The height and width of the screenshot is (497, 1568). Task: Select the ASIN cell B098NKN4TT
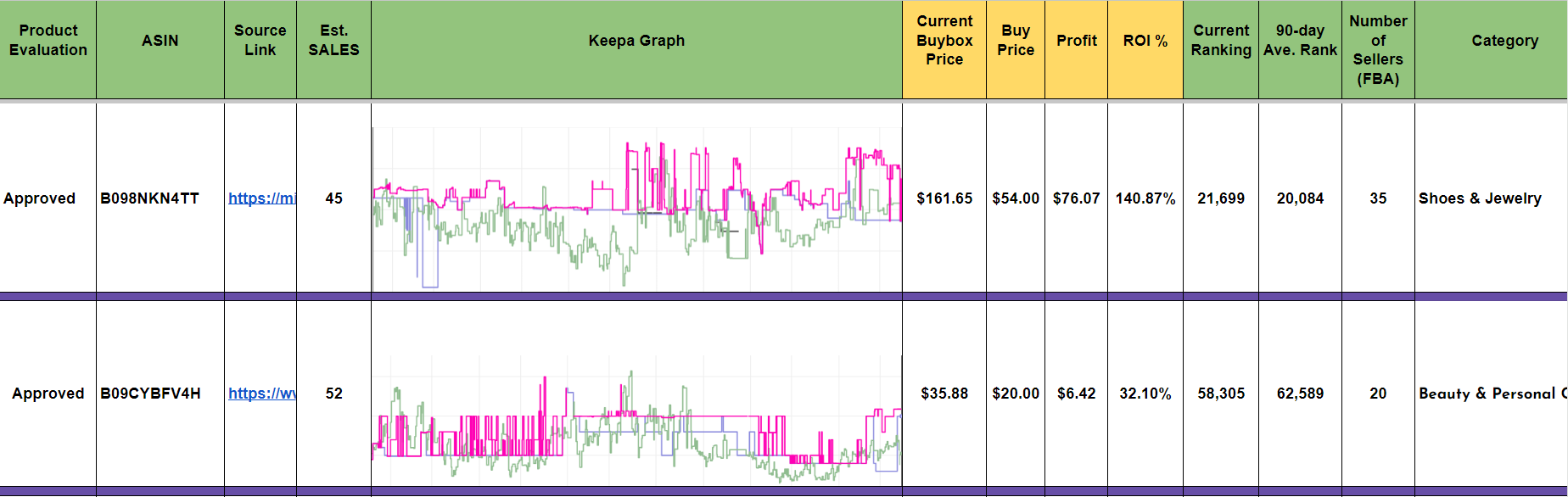[150, 198]
